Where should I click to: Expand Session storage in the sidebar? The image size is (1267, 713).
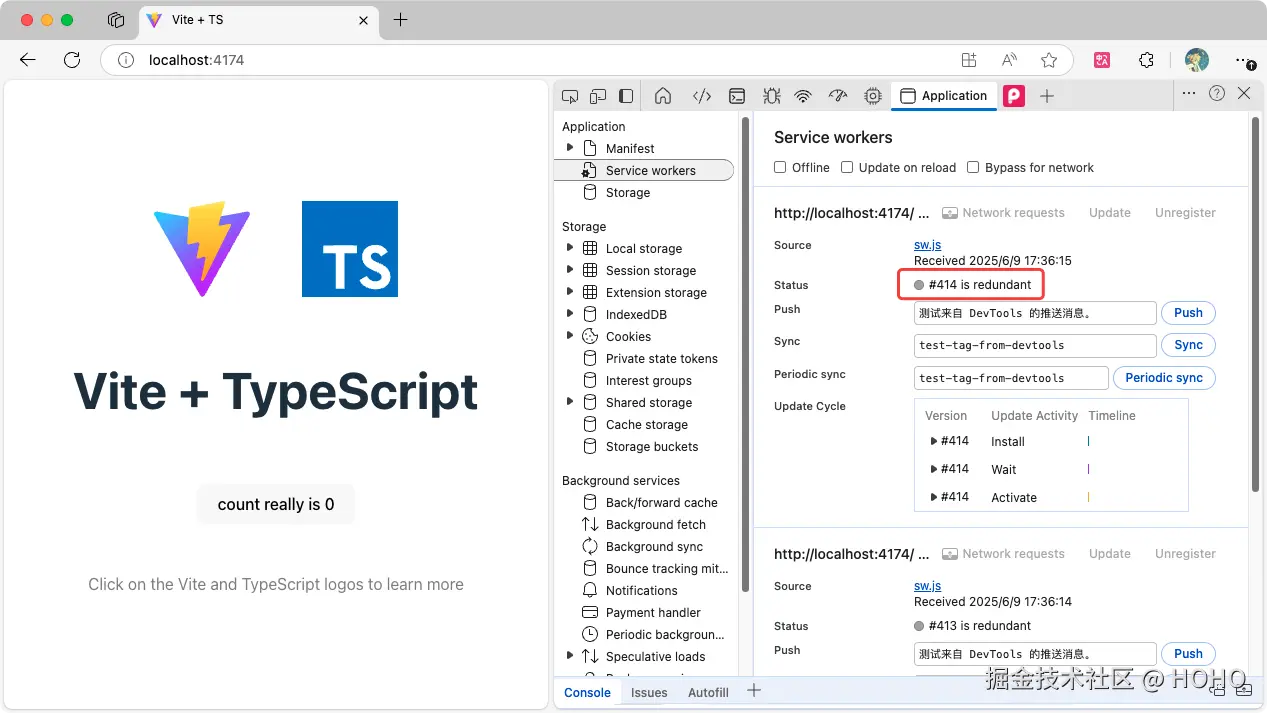(x=570, y=270)
